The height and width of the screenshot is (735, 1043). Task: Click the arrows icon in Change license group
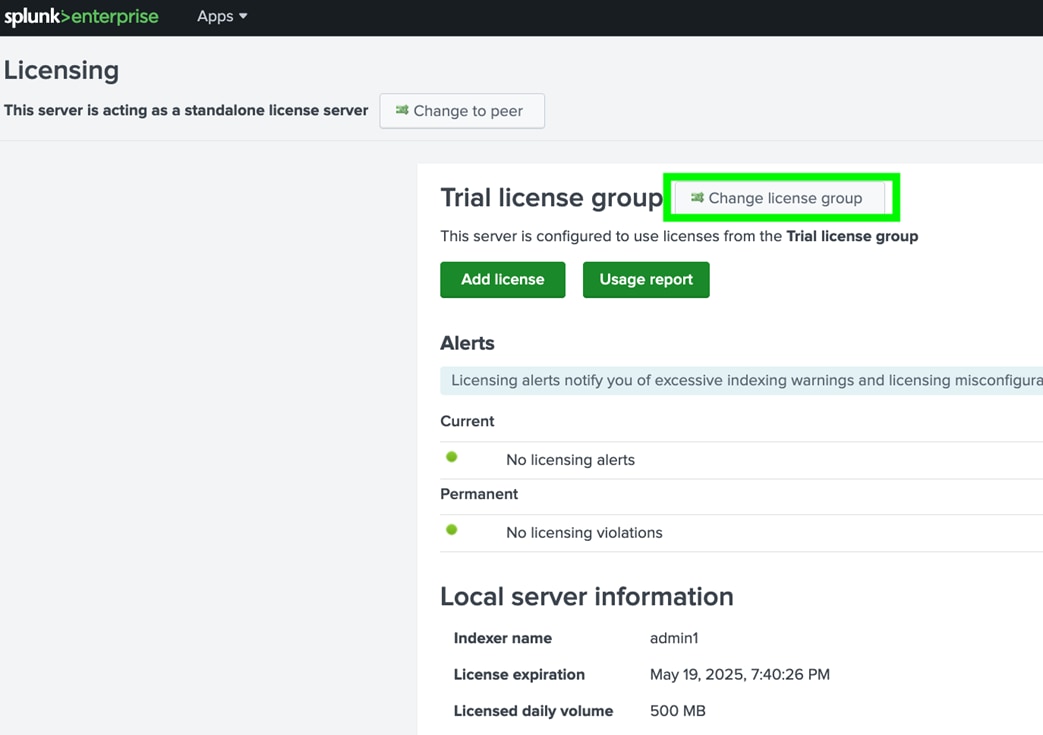pos(697,198)
